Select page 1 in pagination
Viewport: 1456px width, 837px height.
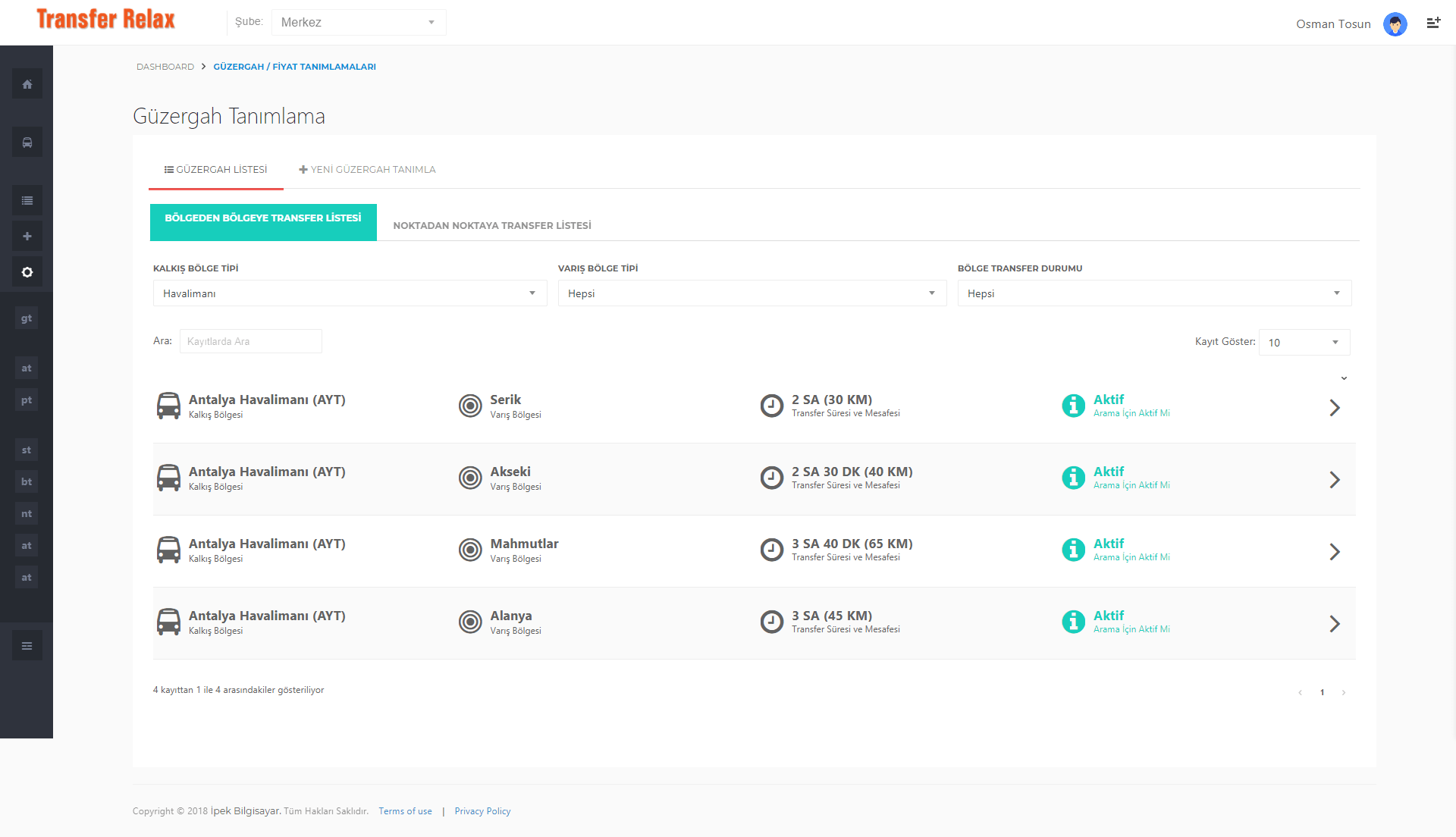1322,693
